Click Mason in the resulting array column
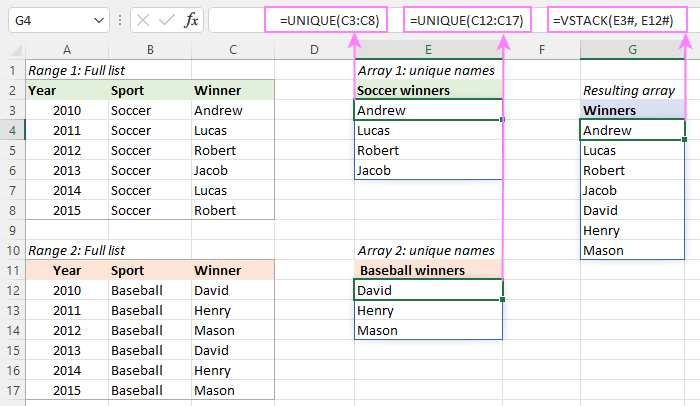Viewport: 700px width, 406px height. coord(632,251)
